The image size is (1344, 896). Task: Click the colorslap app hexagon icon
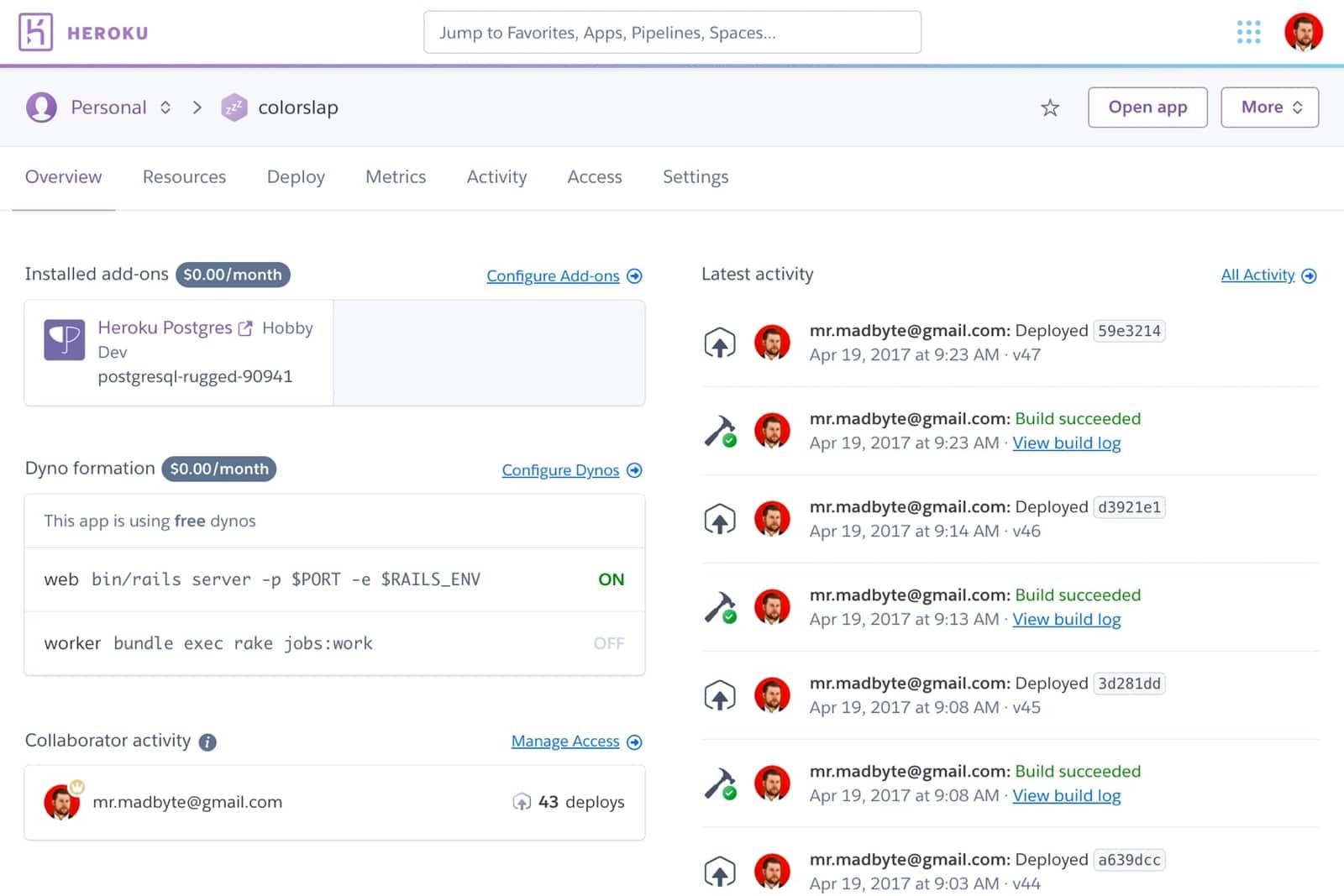[x=234, y=107]
